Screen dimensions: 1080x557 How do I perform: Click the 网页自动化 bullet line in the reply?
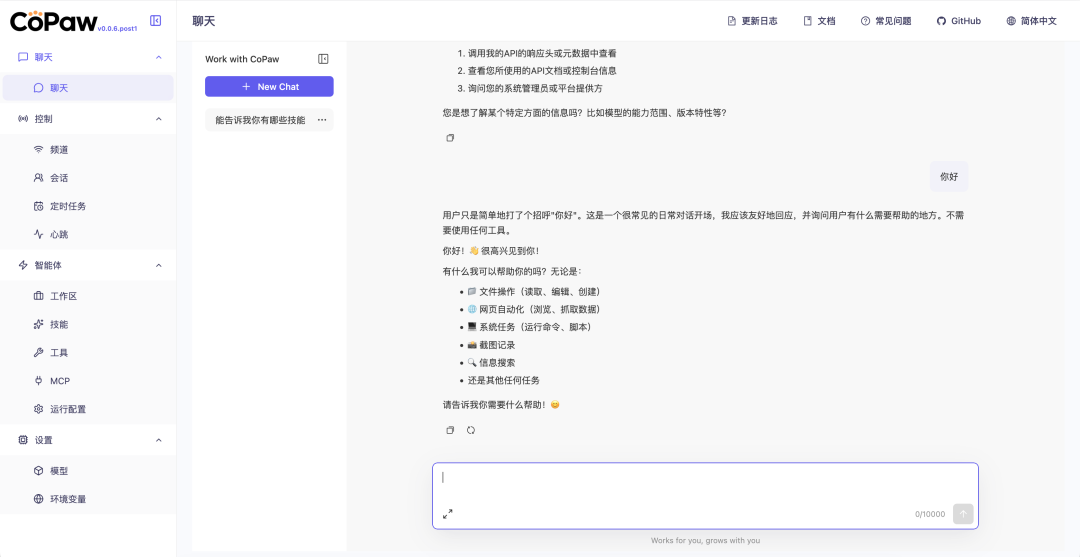[x=534, y=309]
